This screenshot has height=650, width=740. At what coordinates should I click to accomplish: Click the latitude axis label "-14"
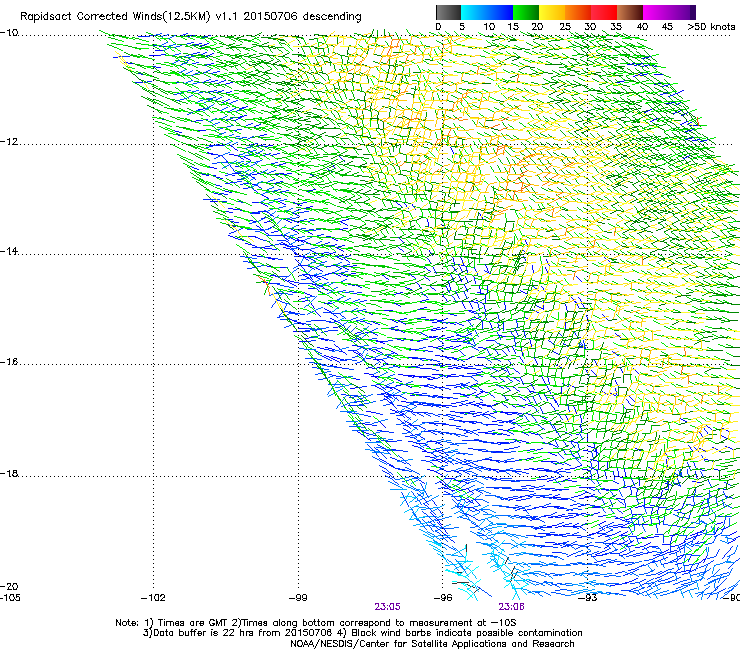click(9, 251)
